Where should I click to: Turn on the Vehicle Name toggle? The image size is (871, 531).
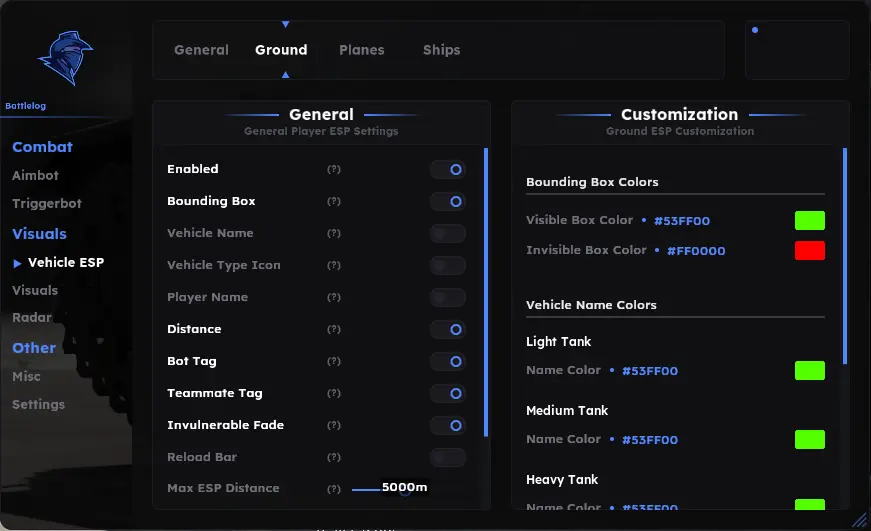click(448, 233)
